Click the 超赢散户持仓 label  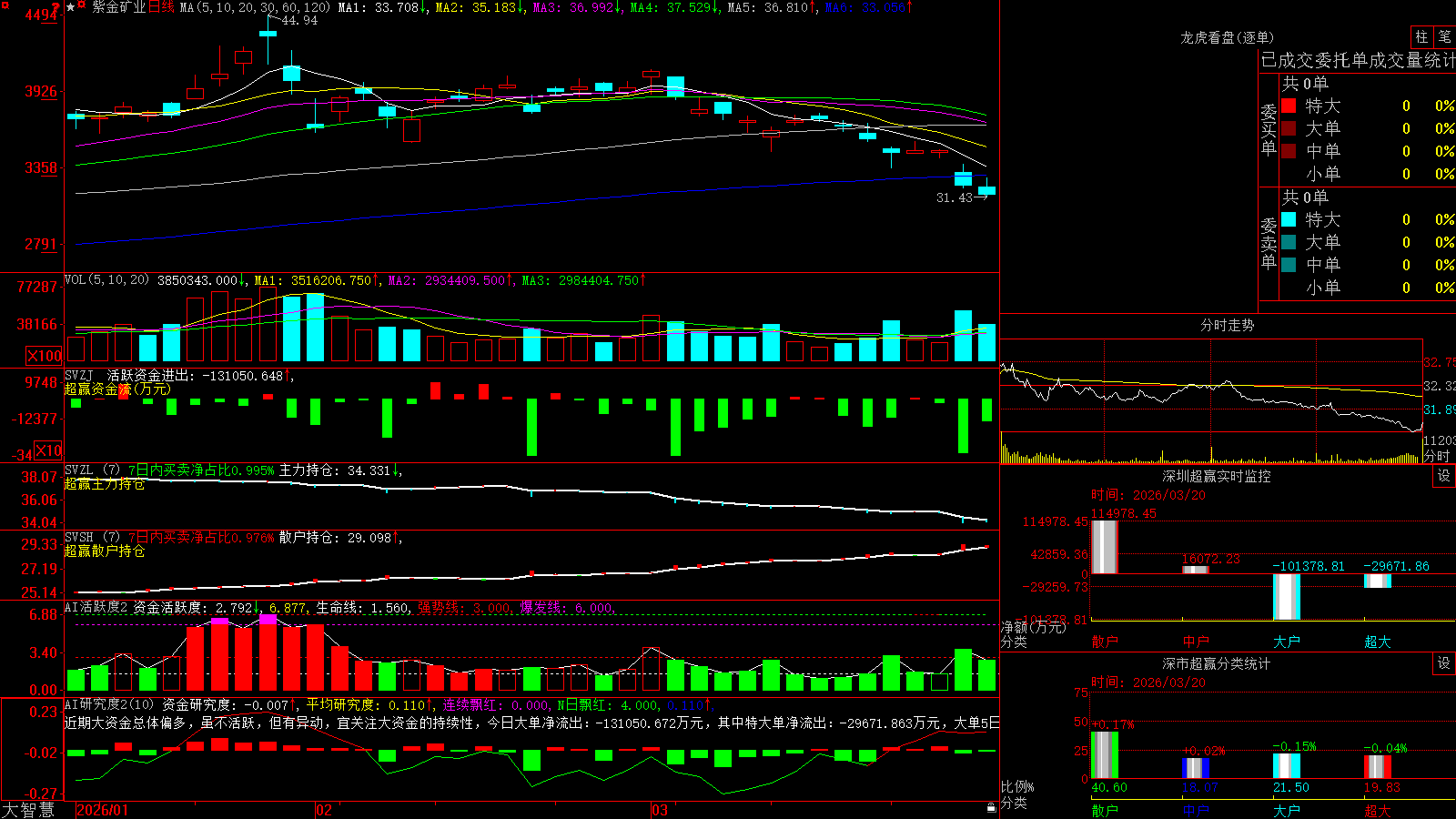click(x=105, y=551)
